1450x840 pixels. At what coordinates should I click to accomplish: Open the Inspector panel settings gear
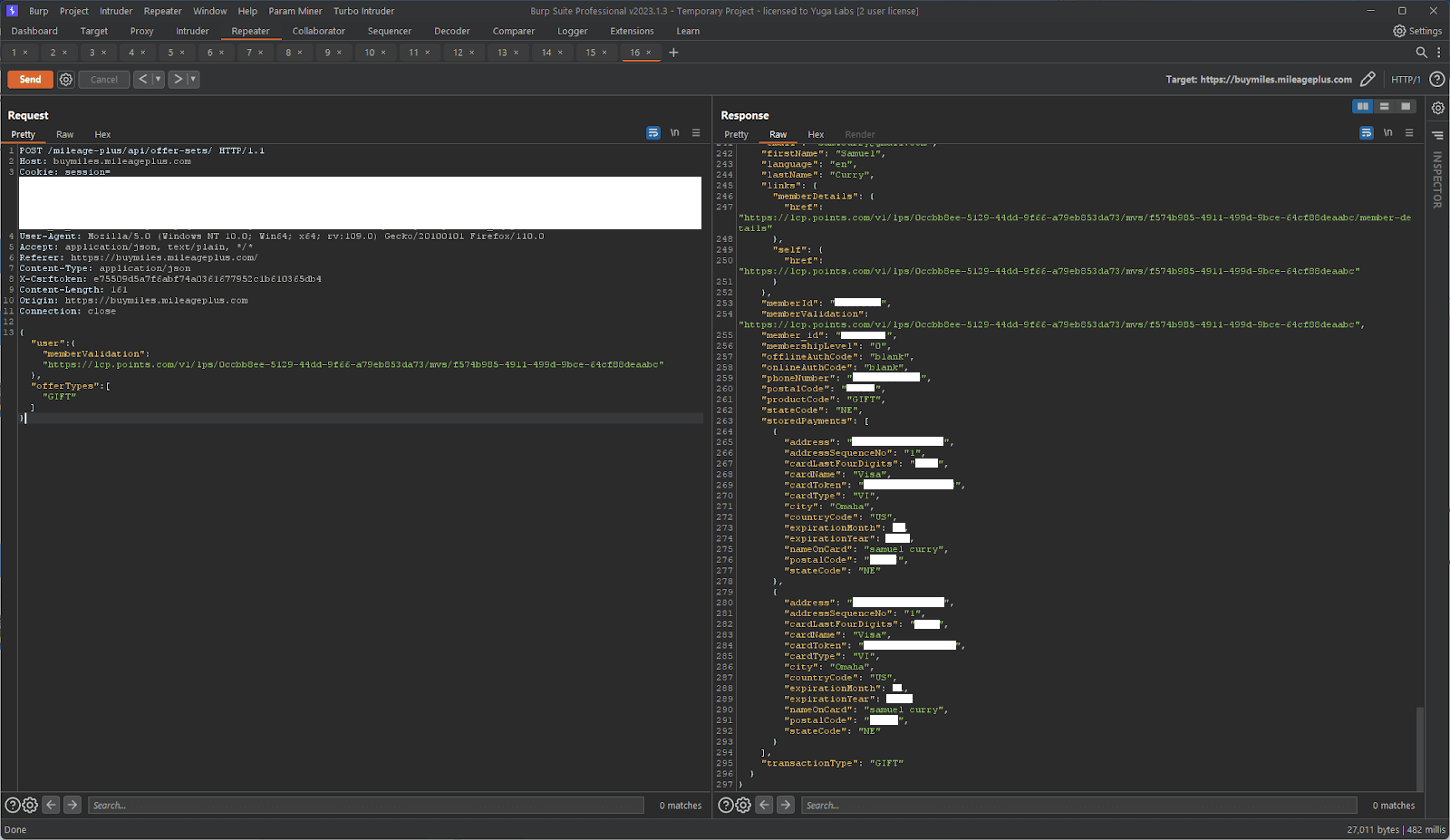pyautogui.click(x=1438, y=108)
